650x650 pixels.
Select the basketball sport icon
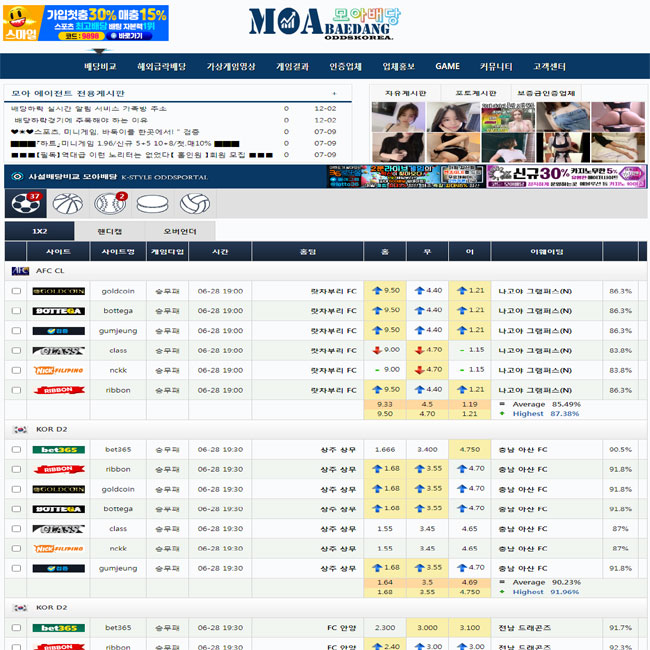point(68,204)
